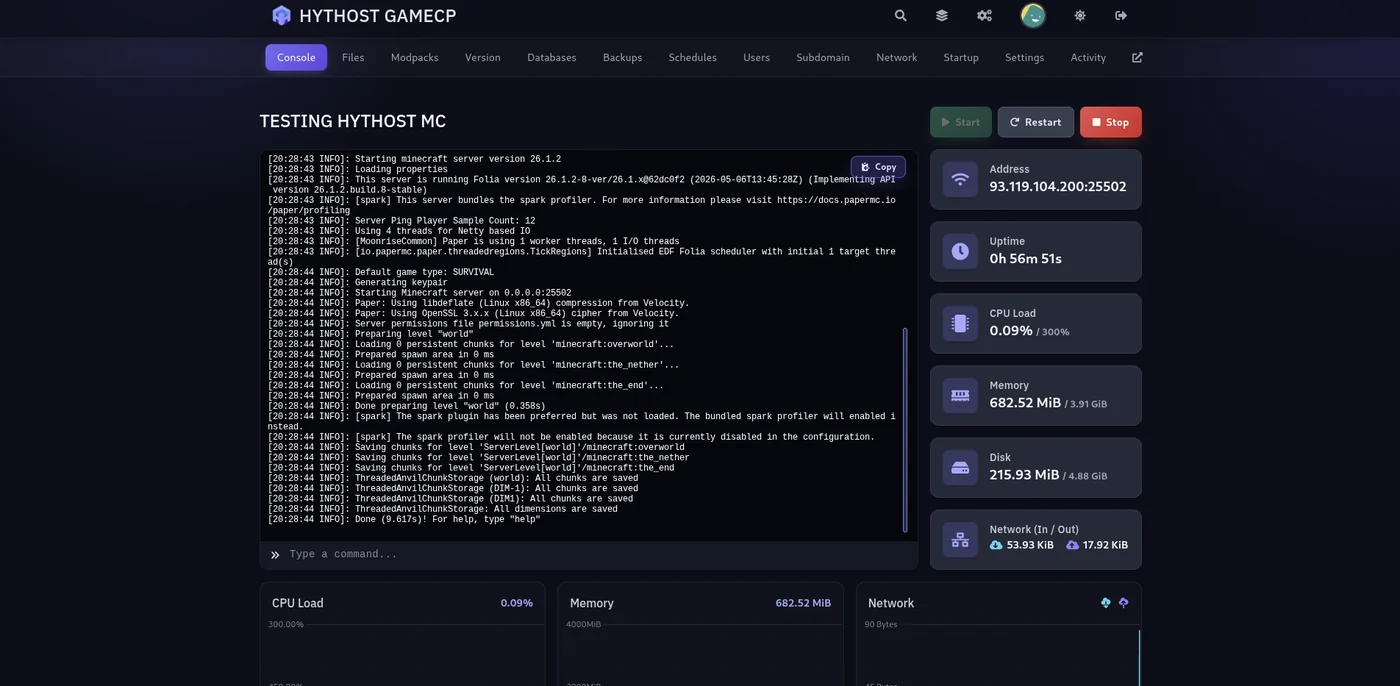
Task: Click the uptime value 0h 56m 51s
Action: (1026, 259)
